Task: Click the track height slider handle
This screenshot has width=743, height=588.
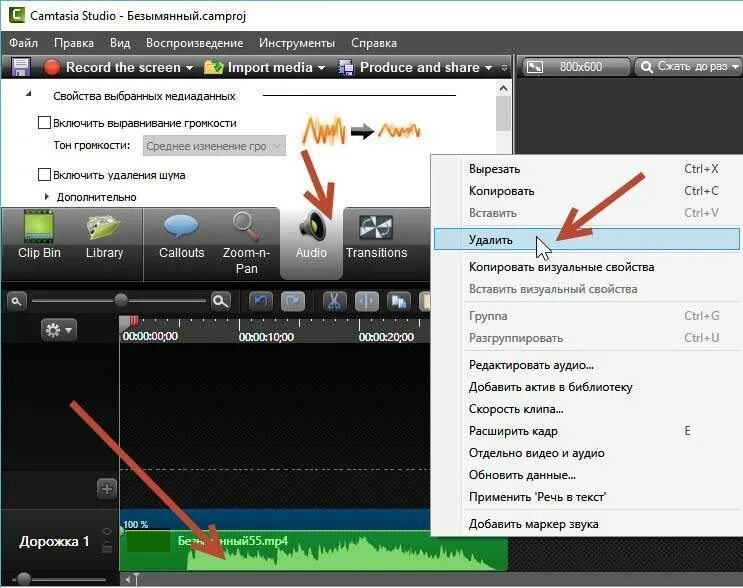Action: pyautogui.click(x=23, y=579)
